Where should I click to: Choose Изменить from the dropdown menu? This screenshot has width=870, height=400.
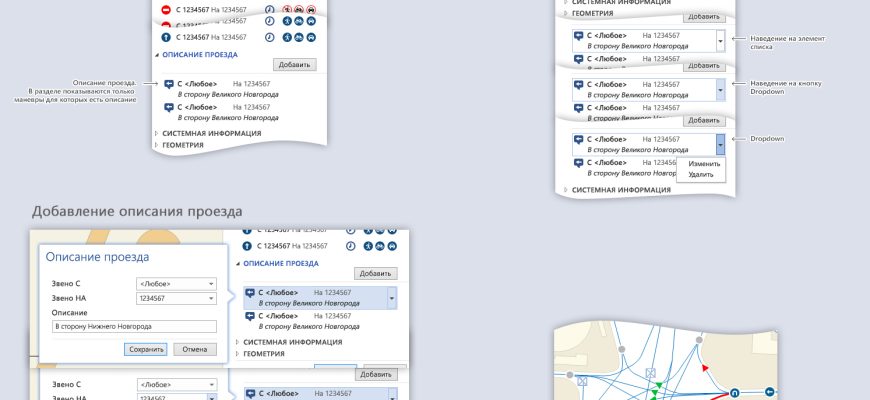[x=704, y=163]
